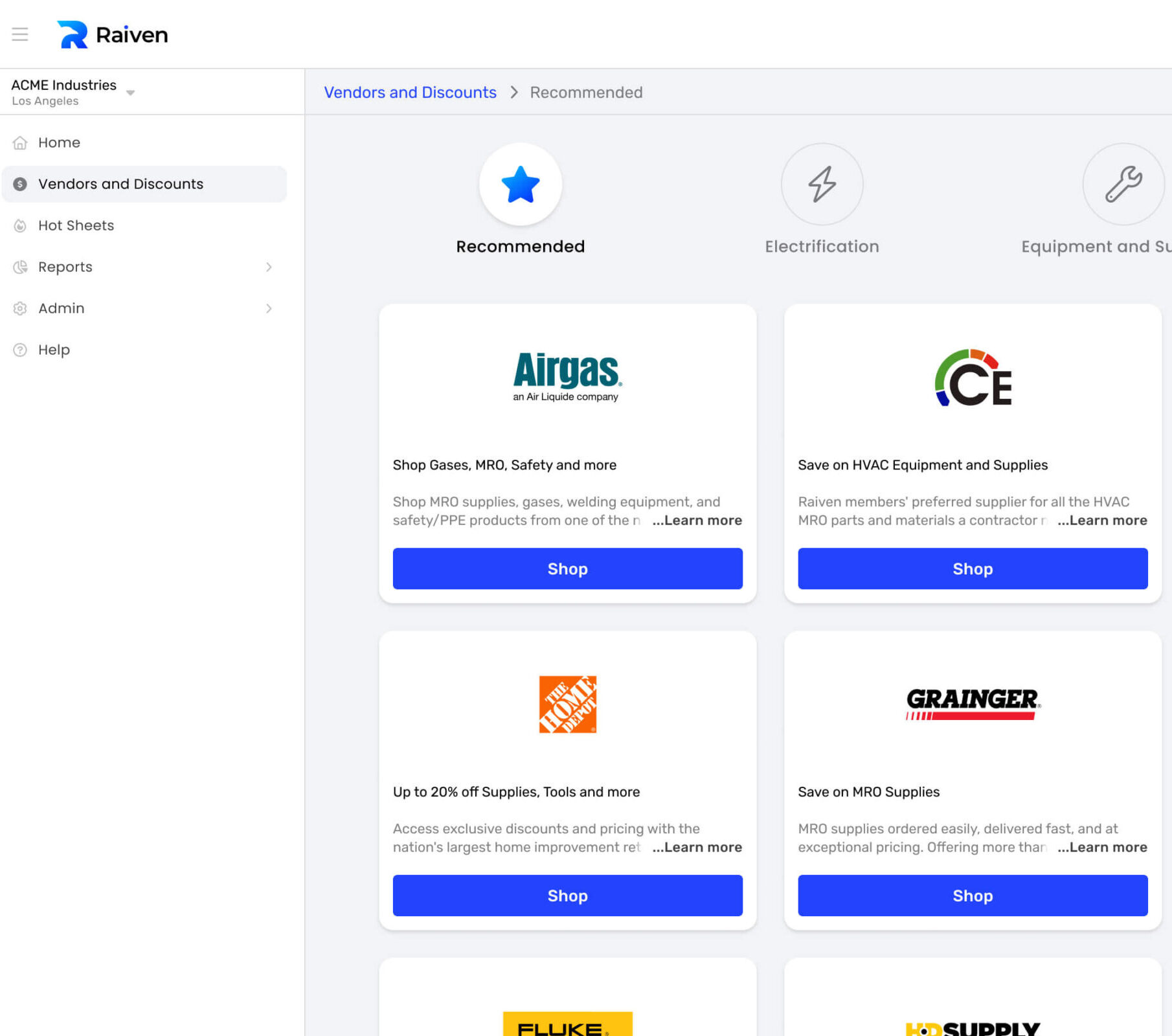This screenshot has width=1172, height=1036.
Task: Learn more about Airgas offer
Action: (x=697, y=521)
